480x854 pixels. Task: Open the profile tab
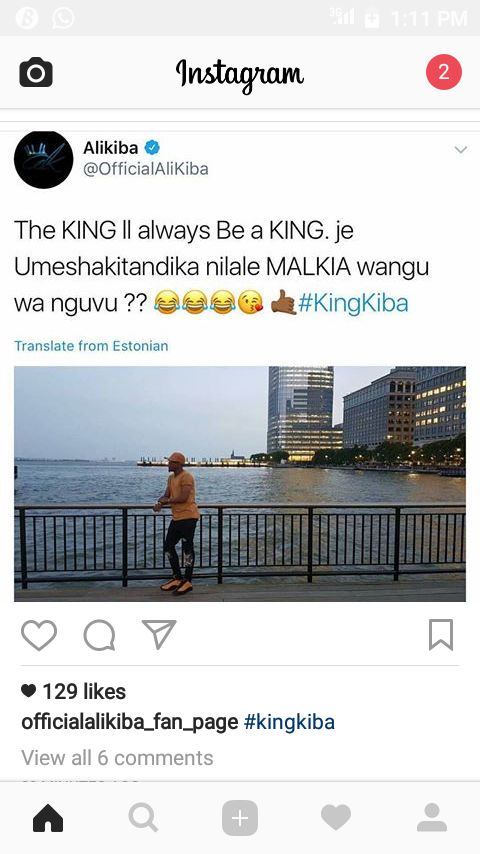(x=432, y=818)
